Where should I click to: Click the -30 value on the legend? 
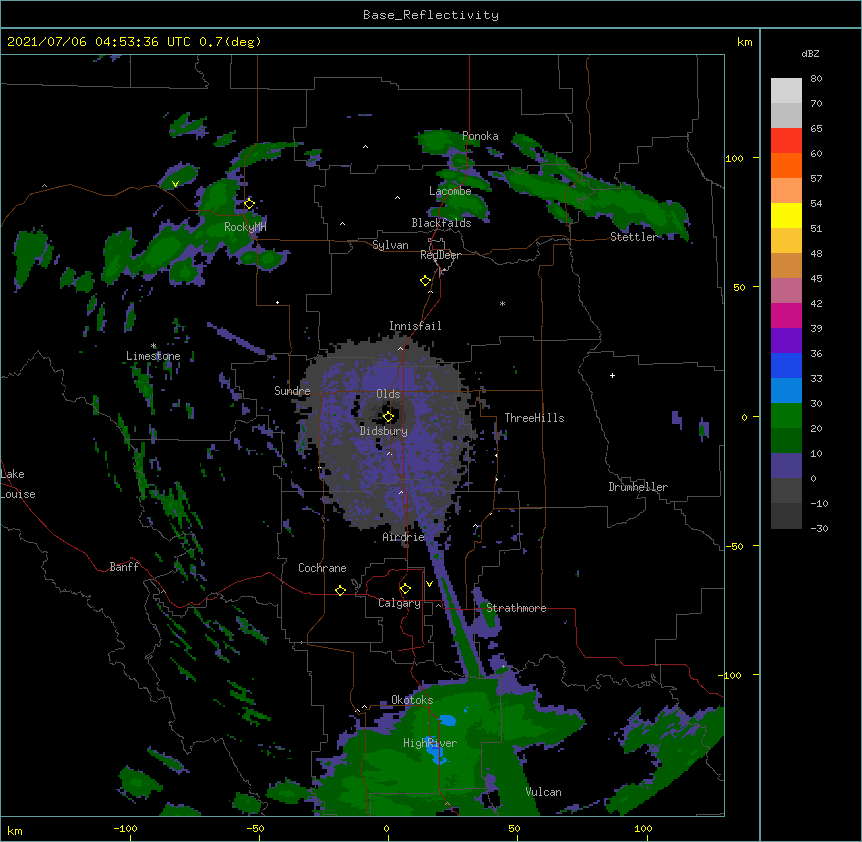[x=819, y=528]
